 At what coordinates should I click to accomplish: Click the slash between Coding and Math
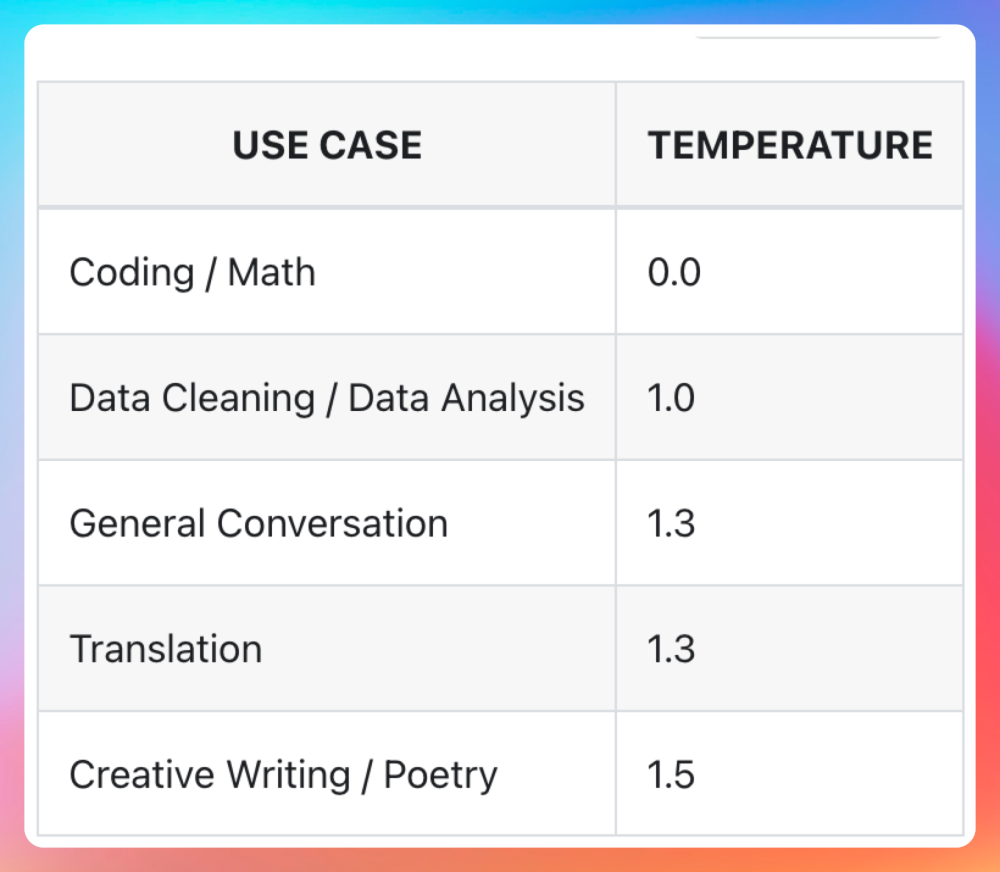(x=211, y=274)
